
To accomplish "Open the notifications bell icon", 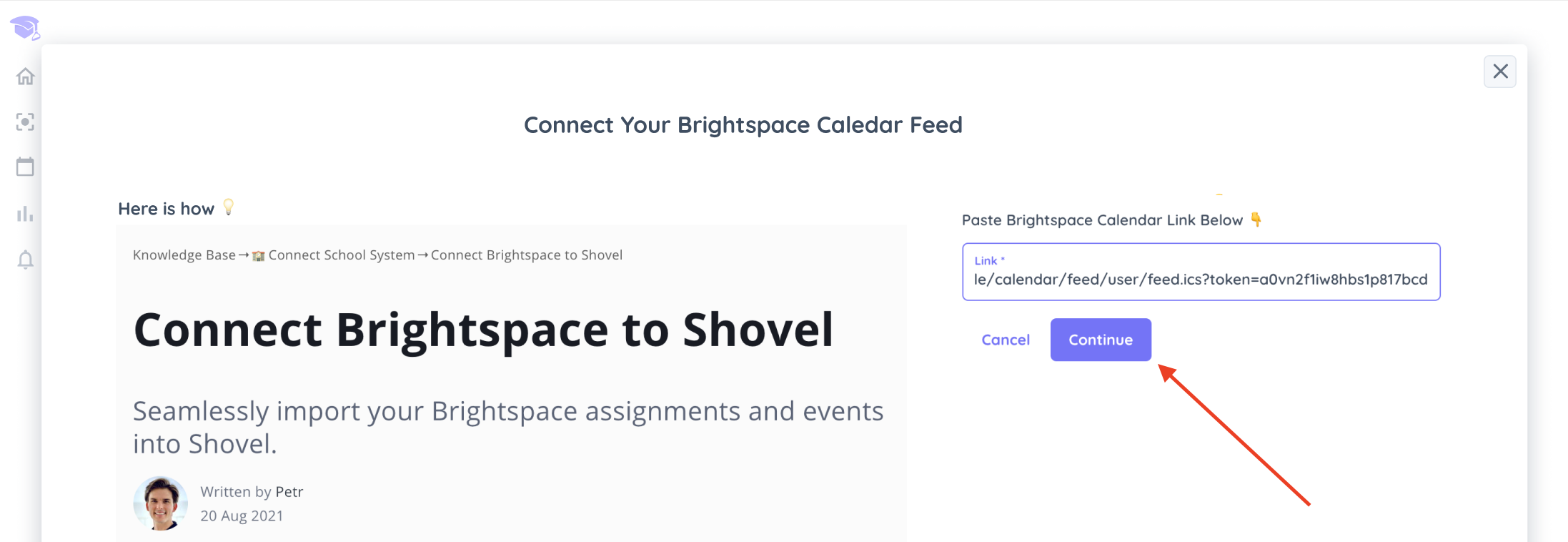I will coord(25,259).
